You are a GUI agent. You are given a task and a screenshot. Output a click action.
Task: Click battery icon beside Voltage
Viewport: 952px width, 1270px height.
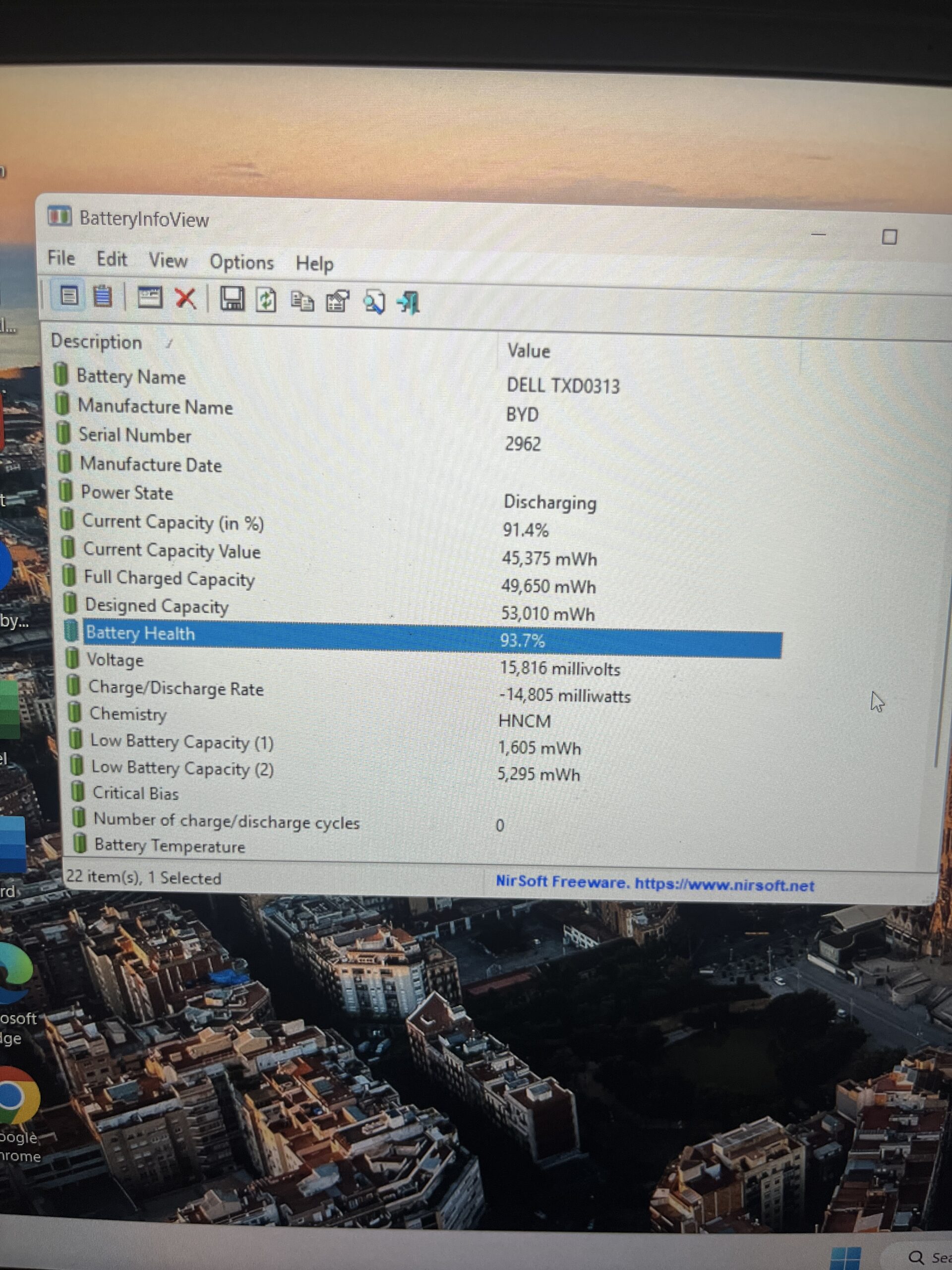coord(72,658)
